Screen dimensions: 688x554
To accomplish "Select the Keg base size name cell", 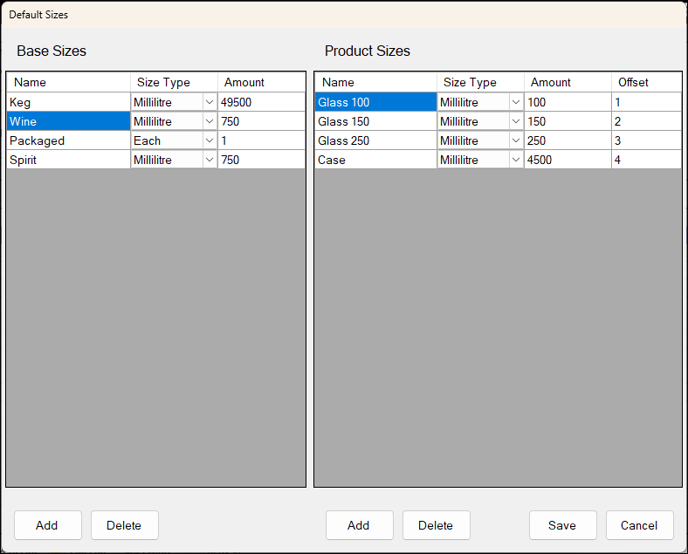I will pyautogui.click(x=68, y=102).
